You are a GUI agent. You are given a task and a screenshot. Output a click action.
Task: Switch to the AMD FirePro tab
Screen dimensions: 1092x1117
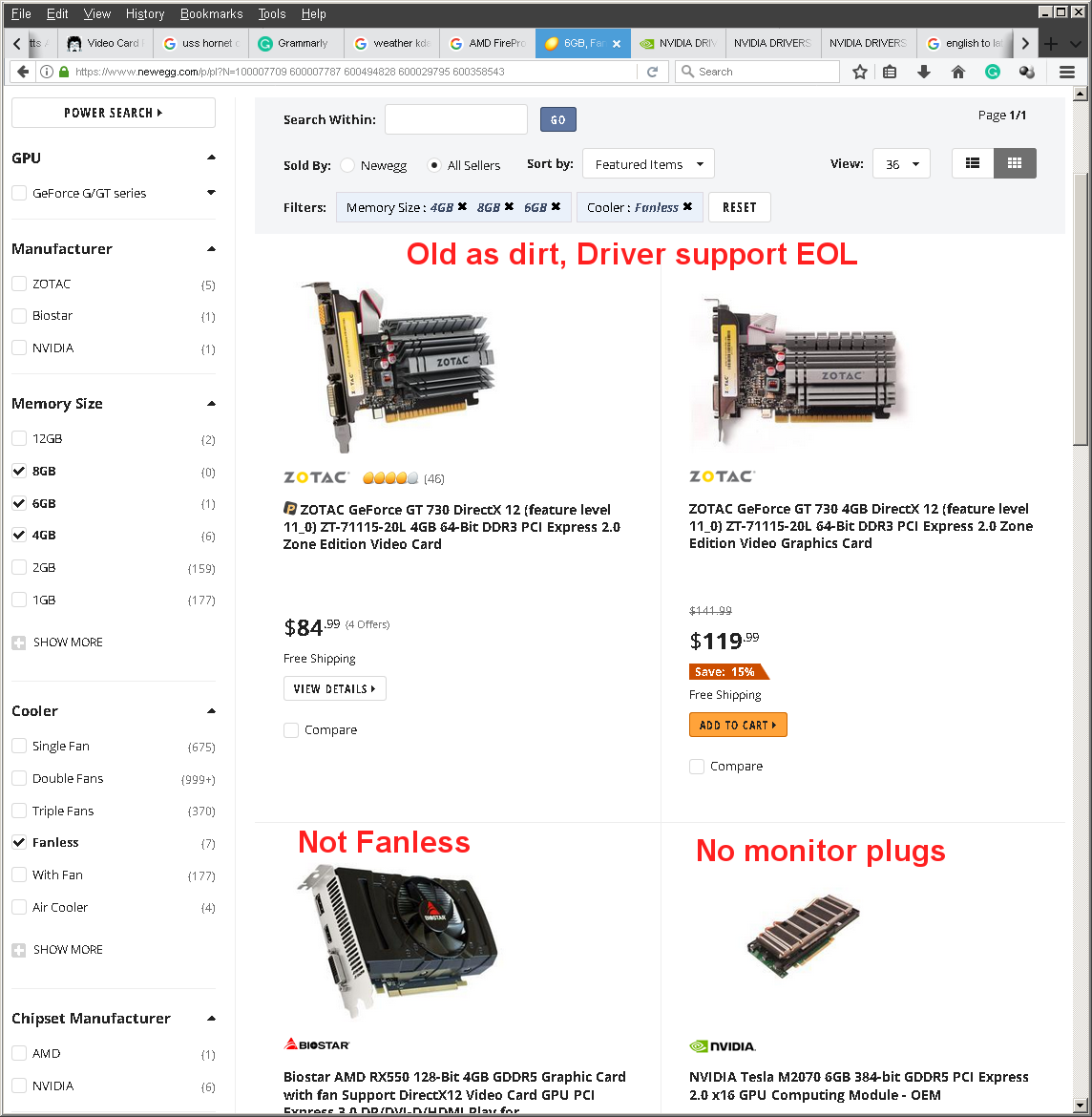pyautogui.click(x=488, y=44)
